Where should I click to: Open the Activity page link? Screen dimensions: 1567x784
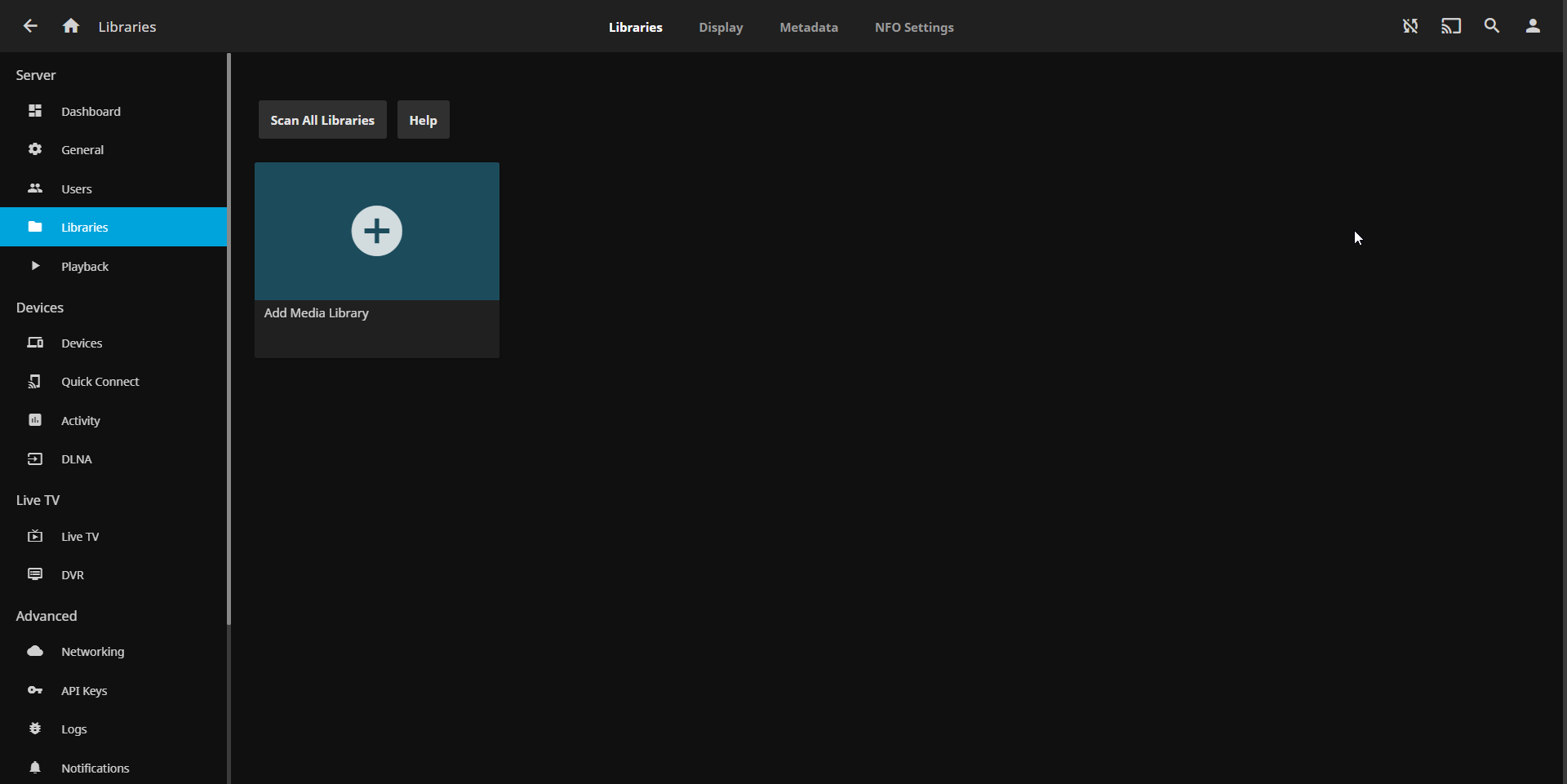coord(113,420)
